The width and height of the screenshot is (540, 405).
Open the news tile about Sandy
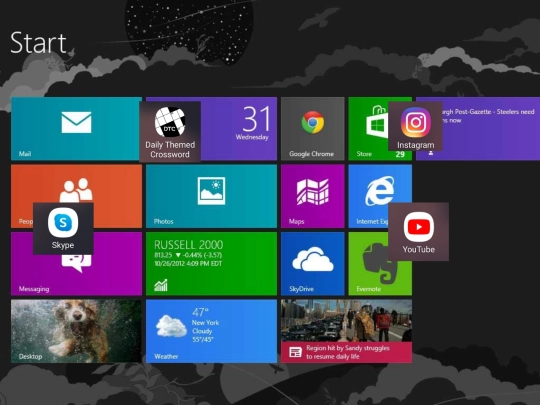click(346, 331)
